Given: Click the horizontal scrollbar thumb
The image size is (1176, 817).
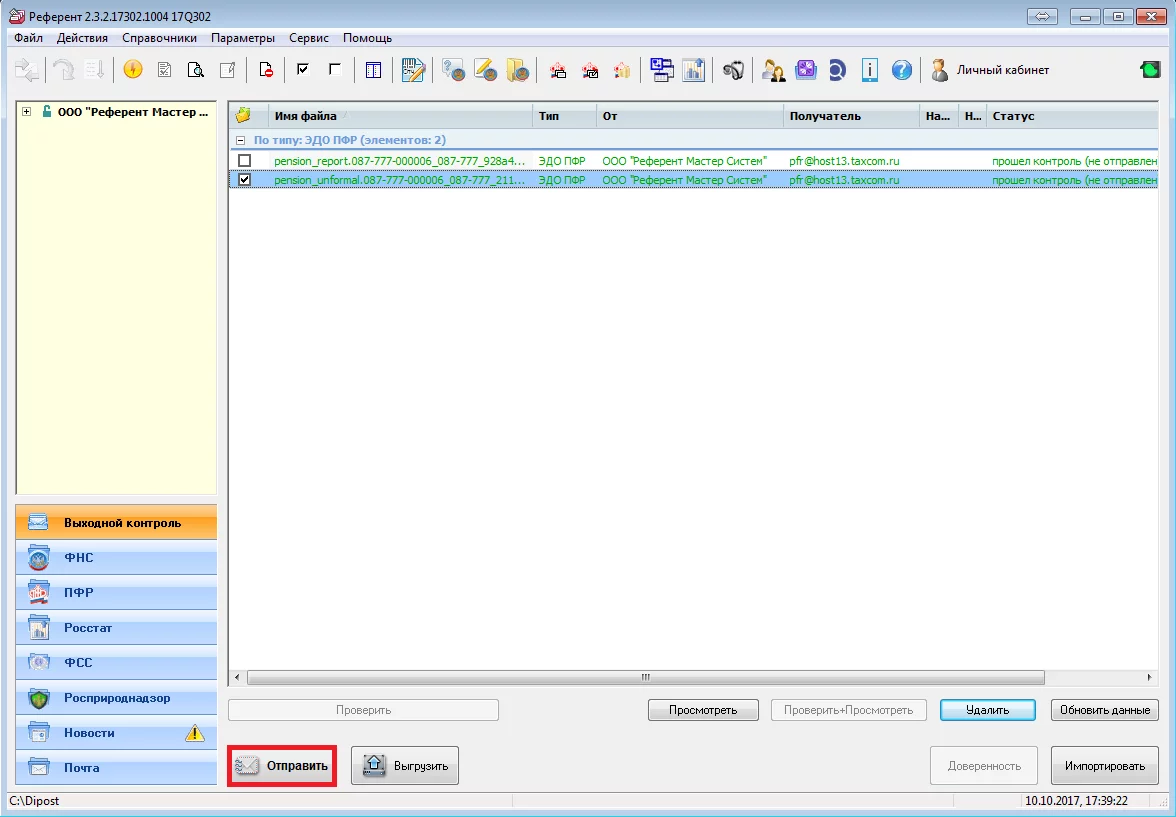Looking at the screenshot, I should coord(646,677).
